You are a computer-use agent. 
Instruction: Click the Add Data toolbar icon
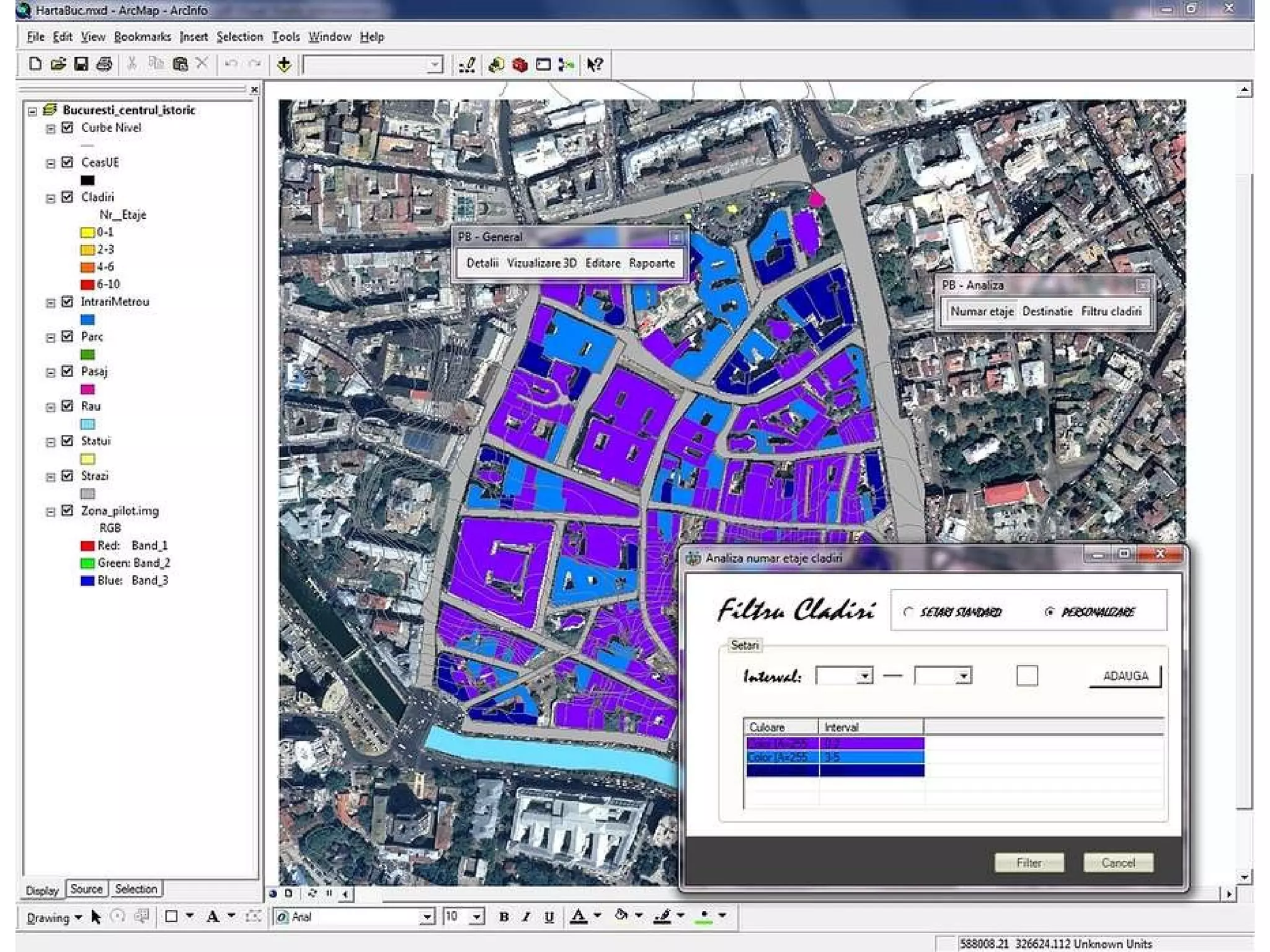284,64
